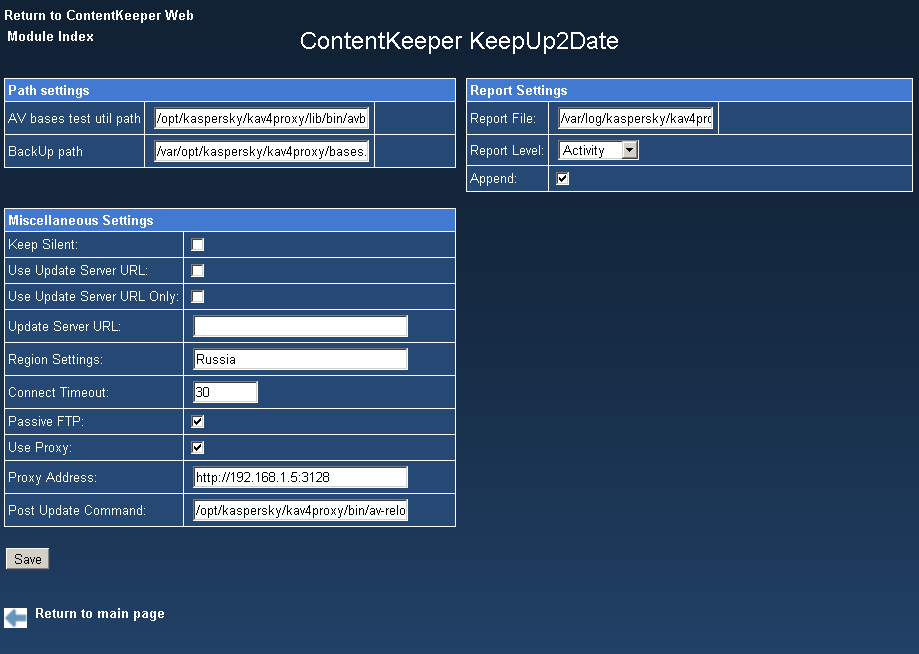
Task: Click the Report Settings section header
Action: tap(689, 90)
